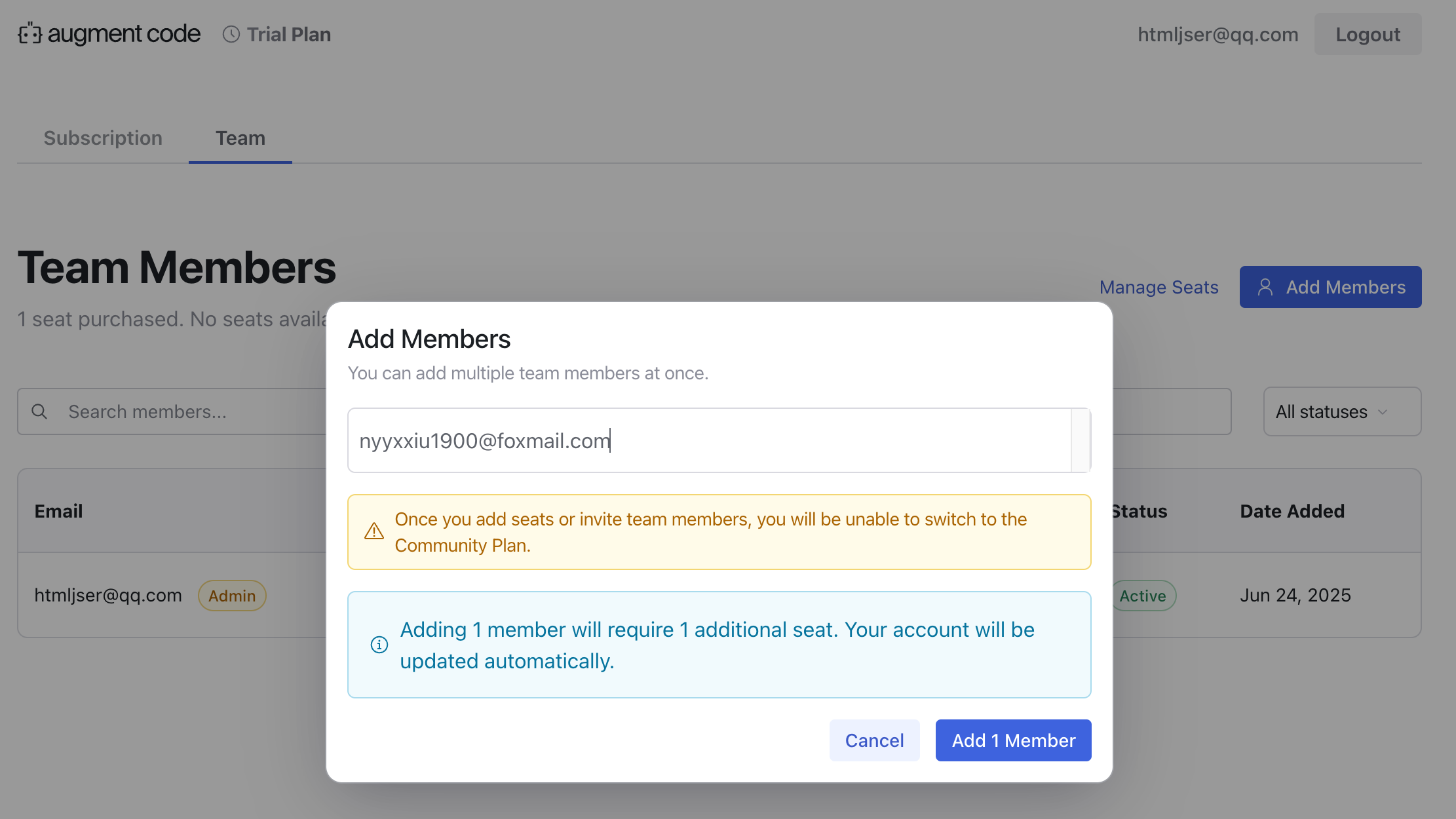Click the search magnifier icon
Screen dimensions: 1456x819
39,411
